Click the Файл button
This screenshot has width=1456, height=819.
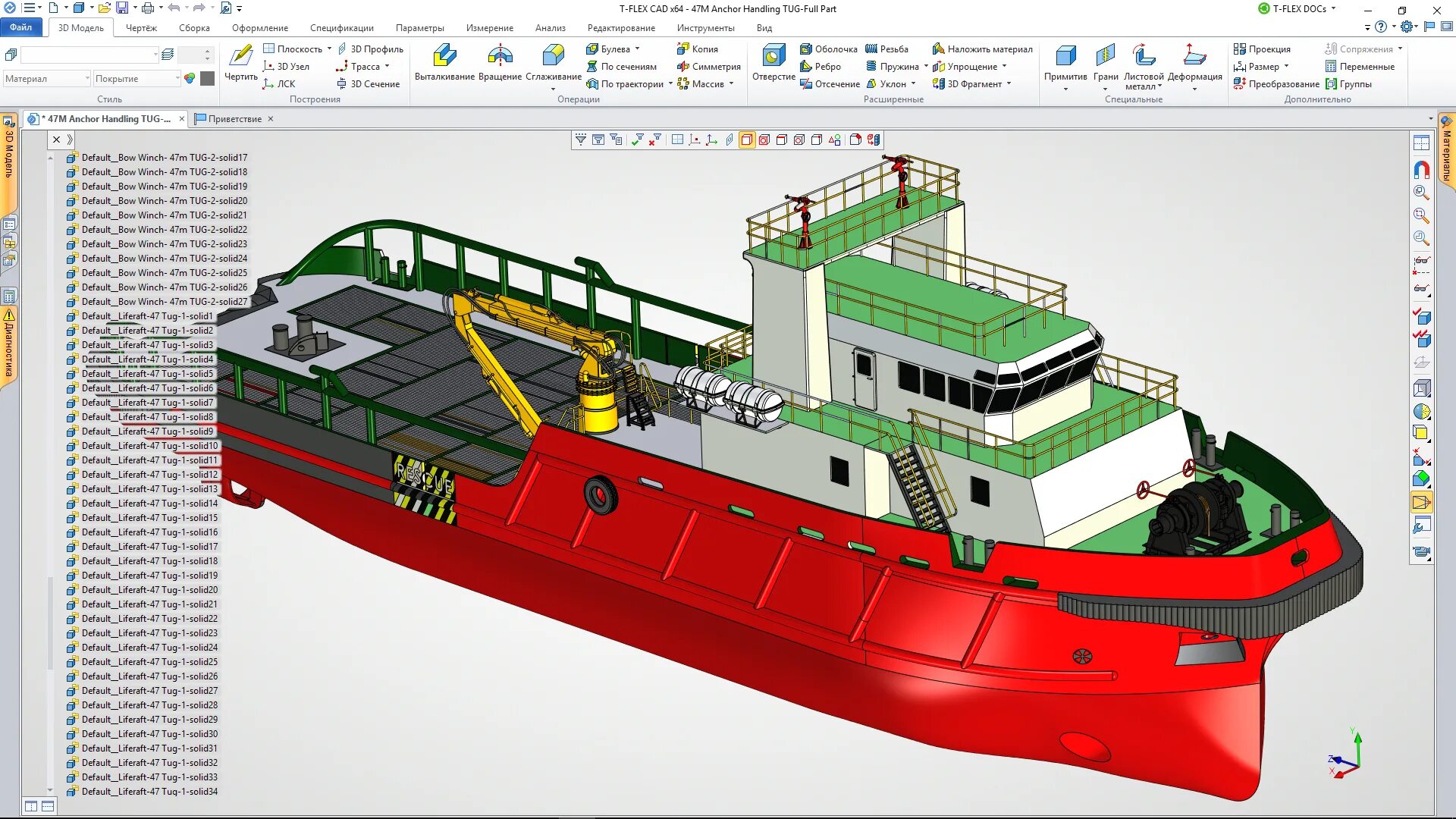[x=20, y=27]
